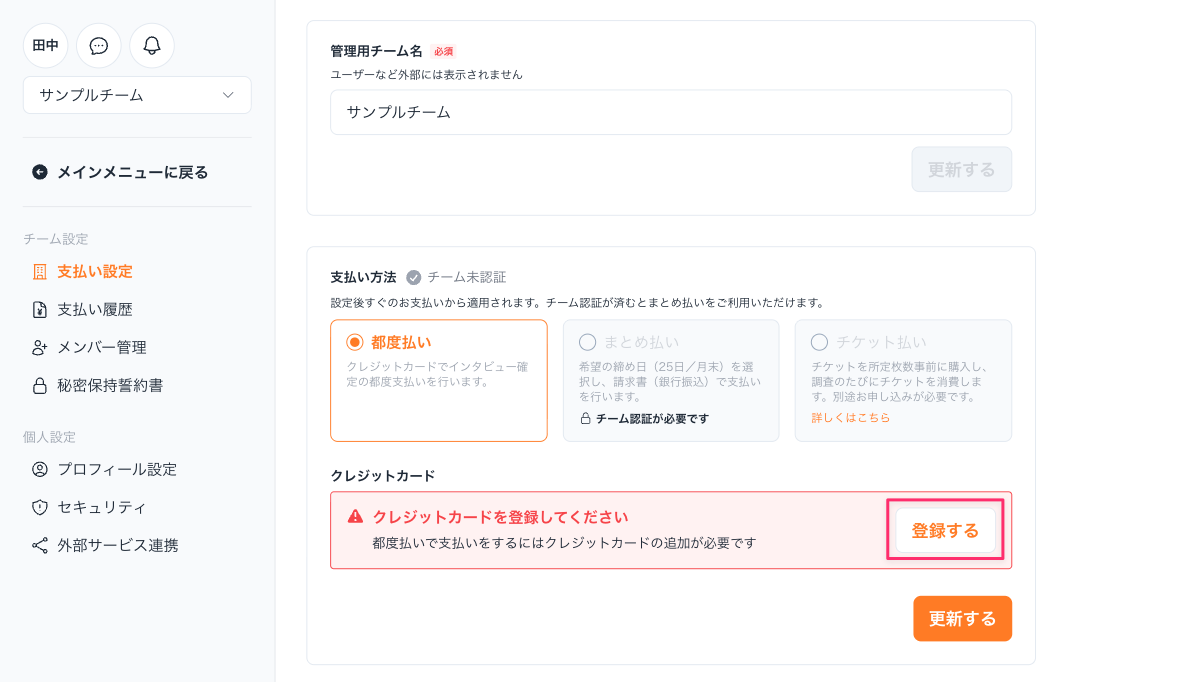Open the chat messages icon

pyautogui.click(x=99, y=46)
